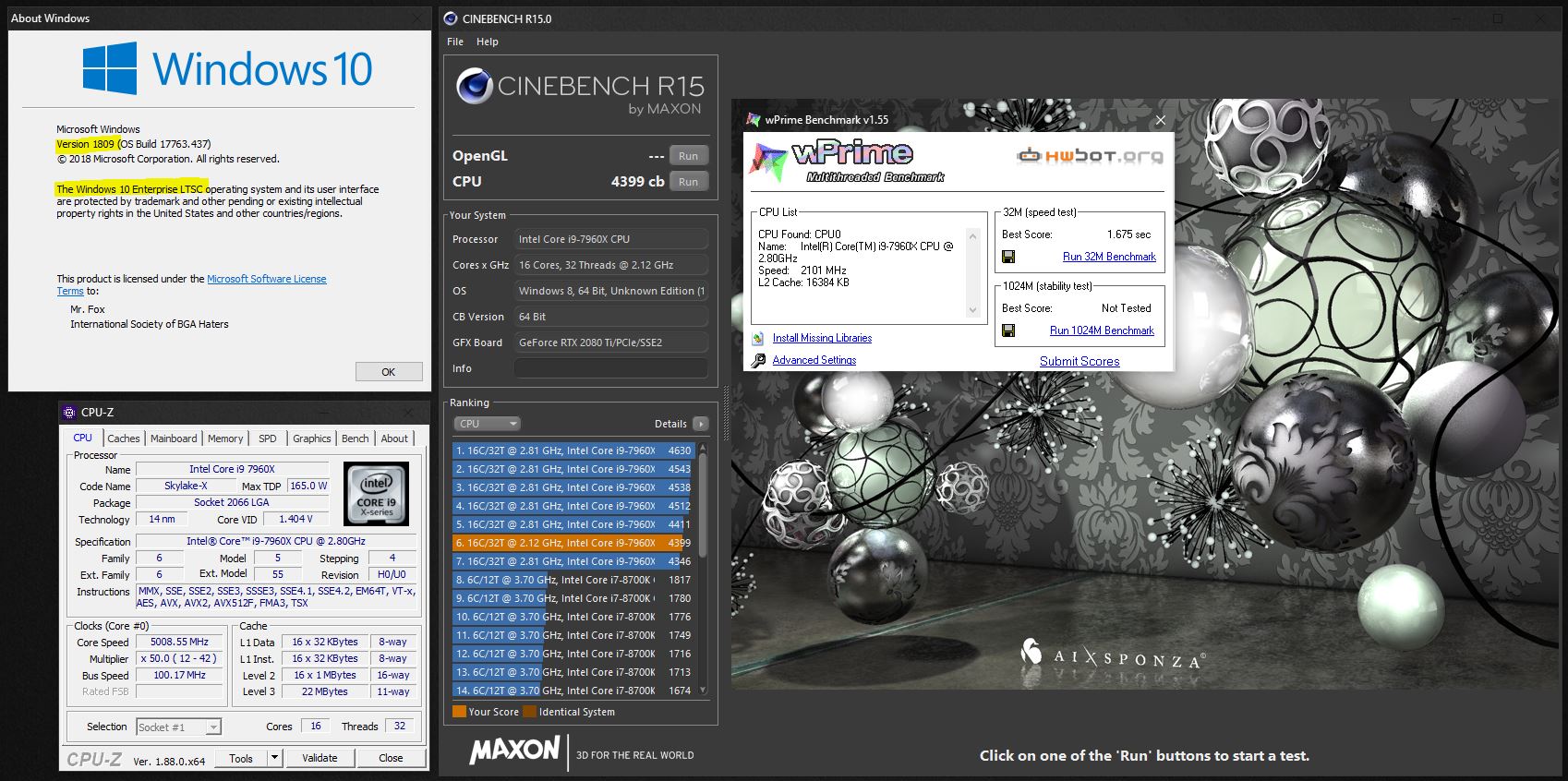Viewport: 1568px width, 781px height.
Task: Open the CPU ranking category dropdown in Cinebench
Action: pyautogui.click(x=487, y=424)
